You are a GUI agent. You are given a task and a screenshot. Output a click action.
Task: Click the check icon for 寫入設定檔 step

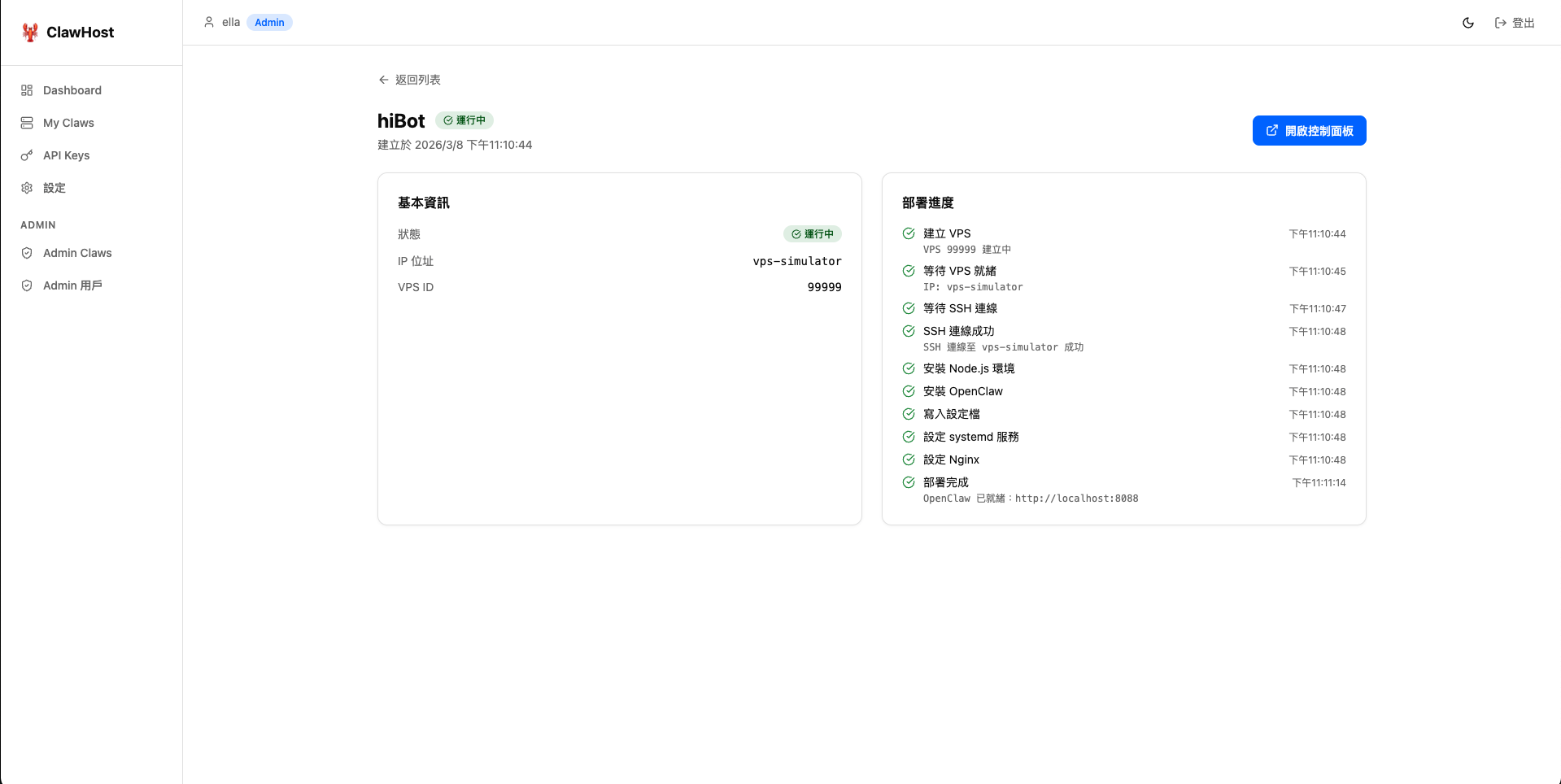[909, 414]
